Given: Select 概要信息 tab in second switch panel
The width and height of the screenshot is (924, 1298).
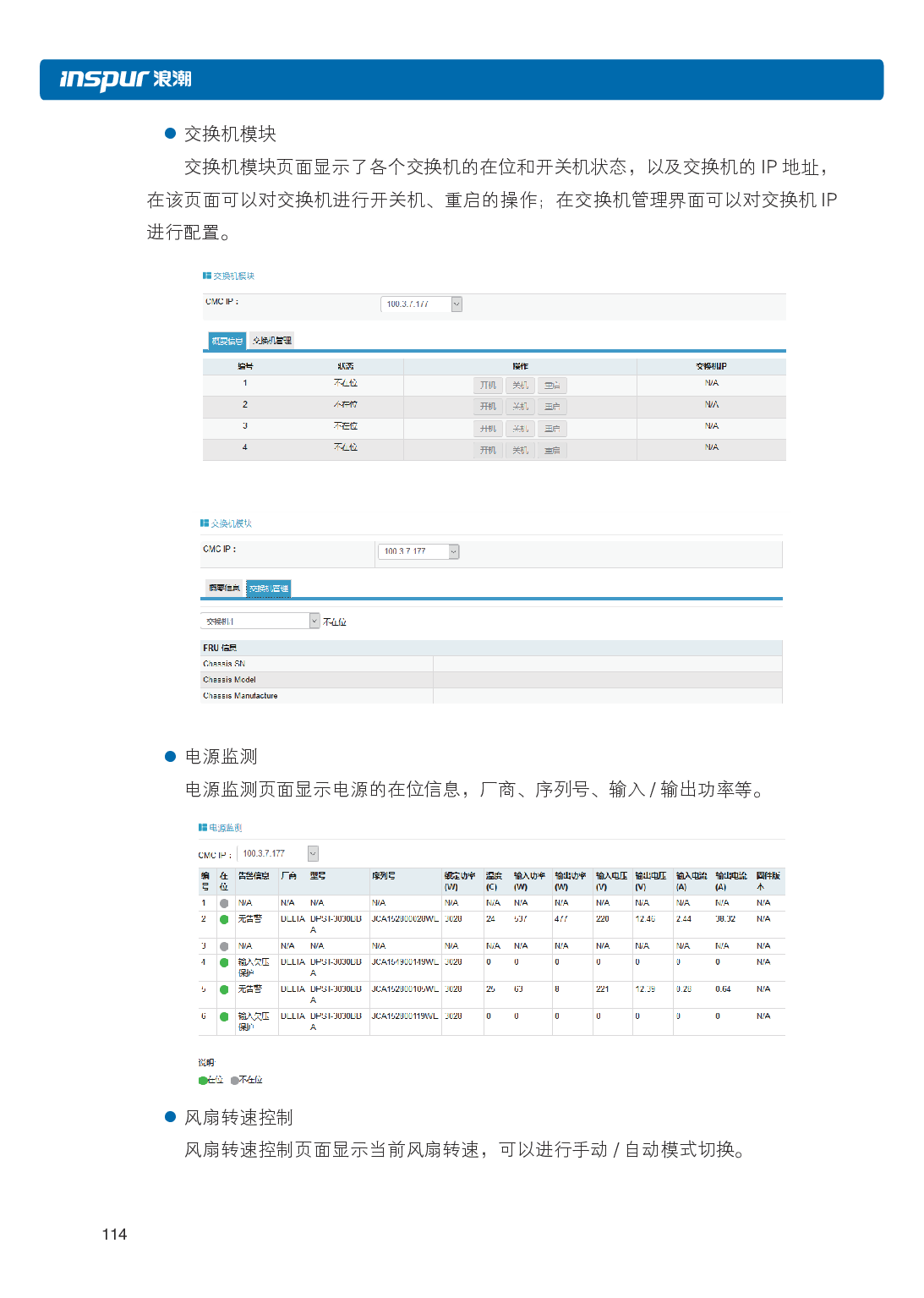Looking at the screenshot, I should (x=224, y=589).
